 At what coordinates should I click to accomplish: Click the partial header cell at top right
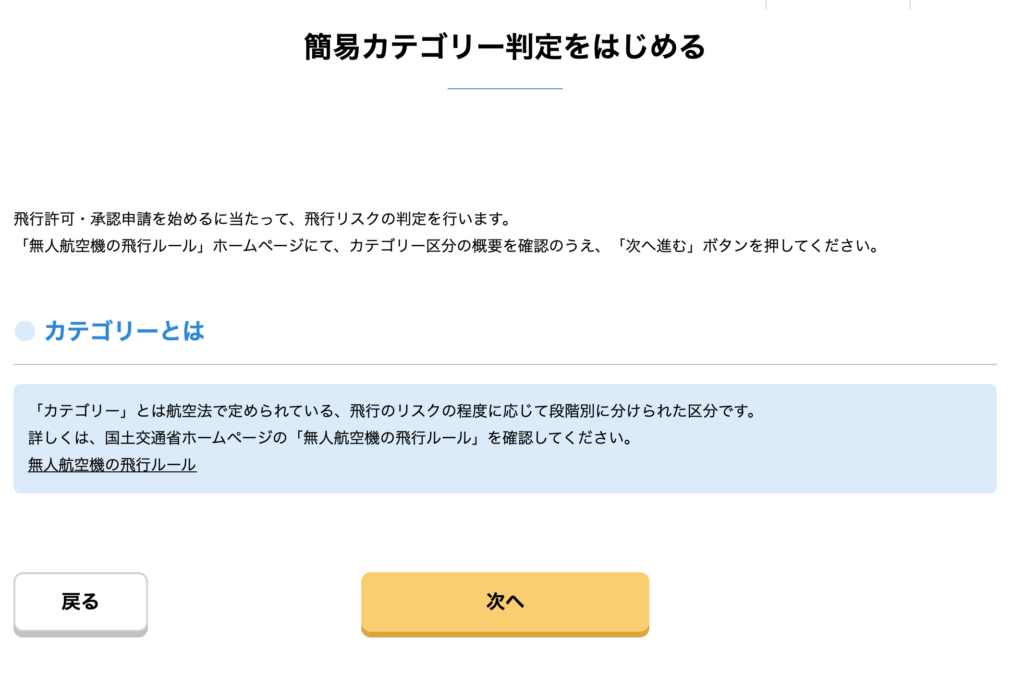pyautogui.click(x=836, y=5)
